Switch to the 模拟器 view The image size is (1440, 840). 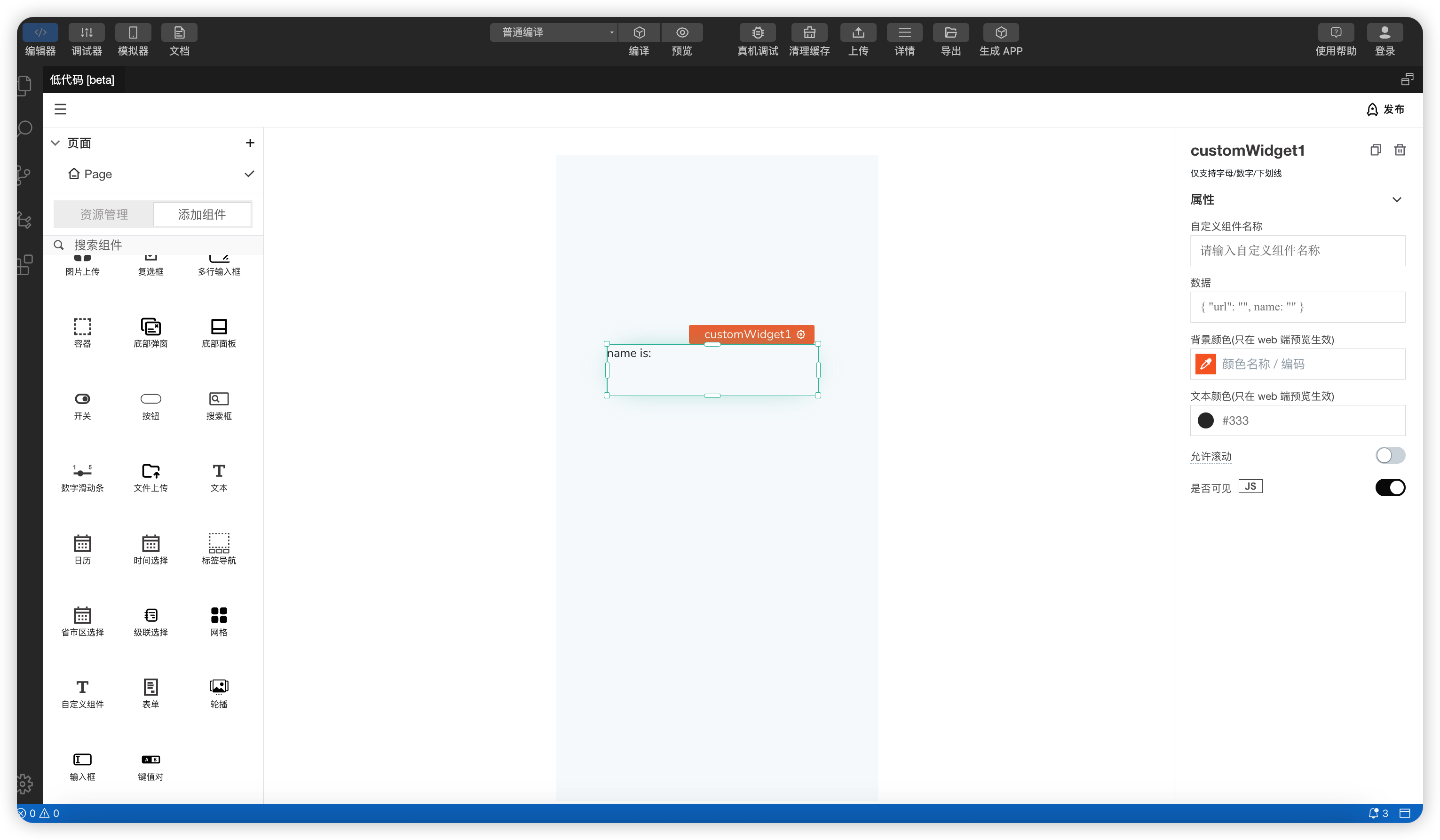(x=133, y=32)
